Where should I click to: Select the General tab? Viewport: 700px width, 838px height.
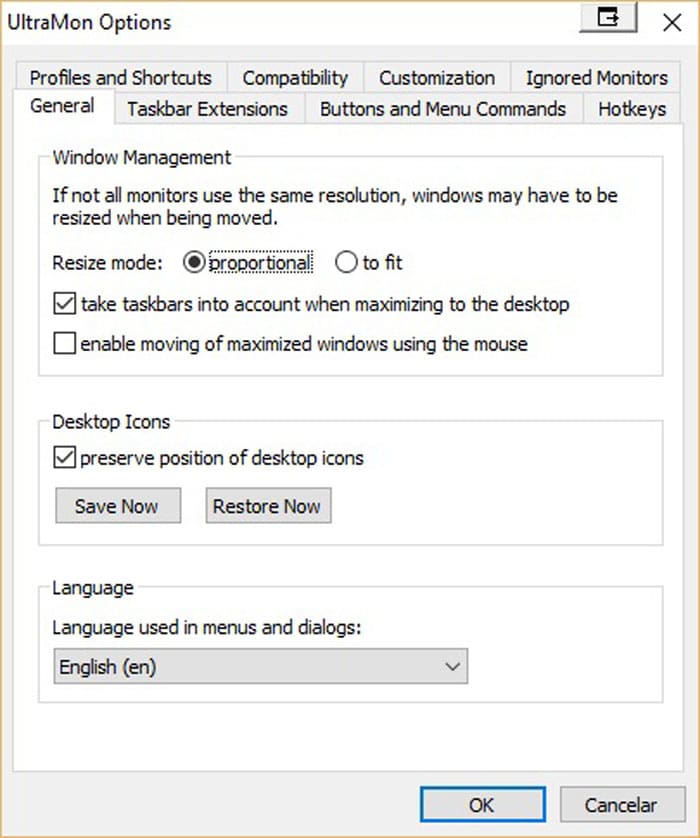[63, 106]
